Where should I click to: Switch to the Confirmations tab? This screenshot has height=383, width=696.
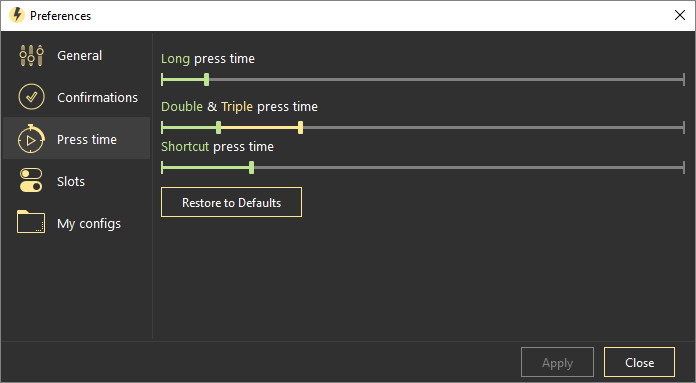[x=97, y=97]
